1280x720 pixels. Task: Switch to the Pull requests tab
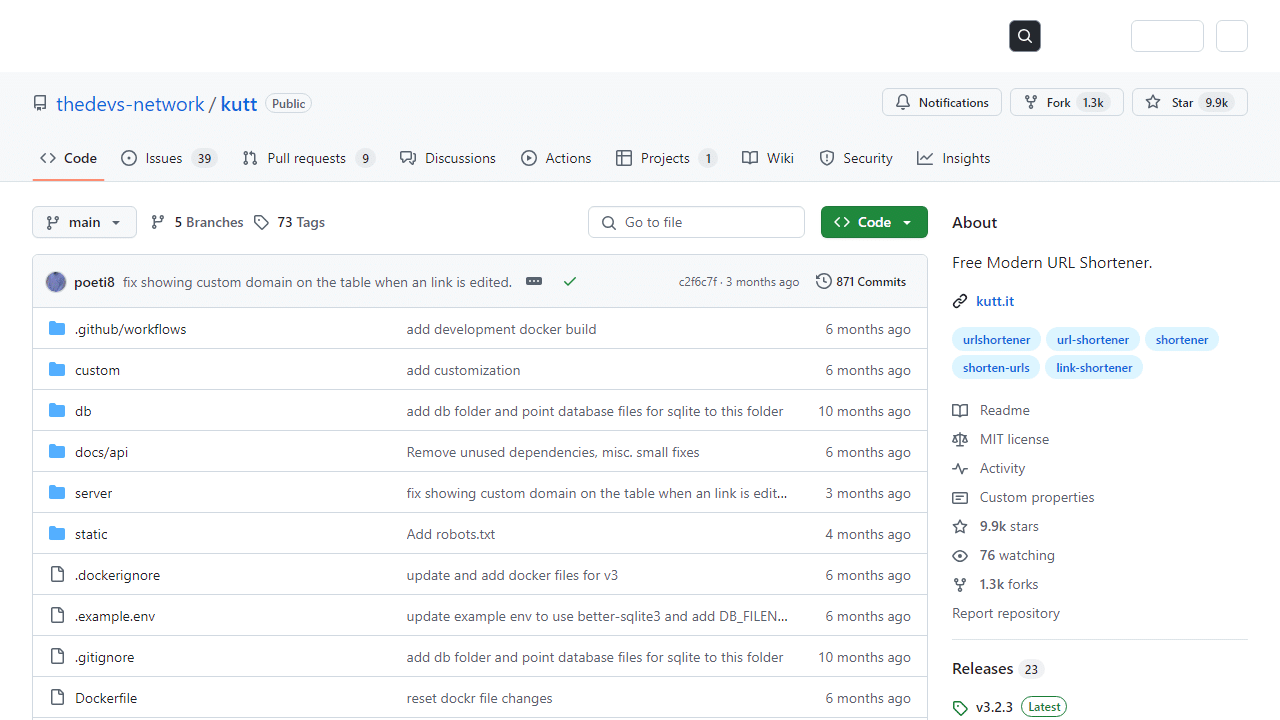(x=308, y=158)
